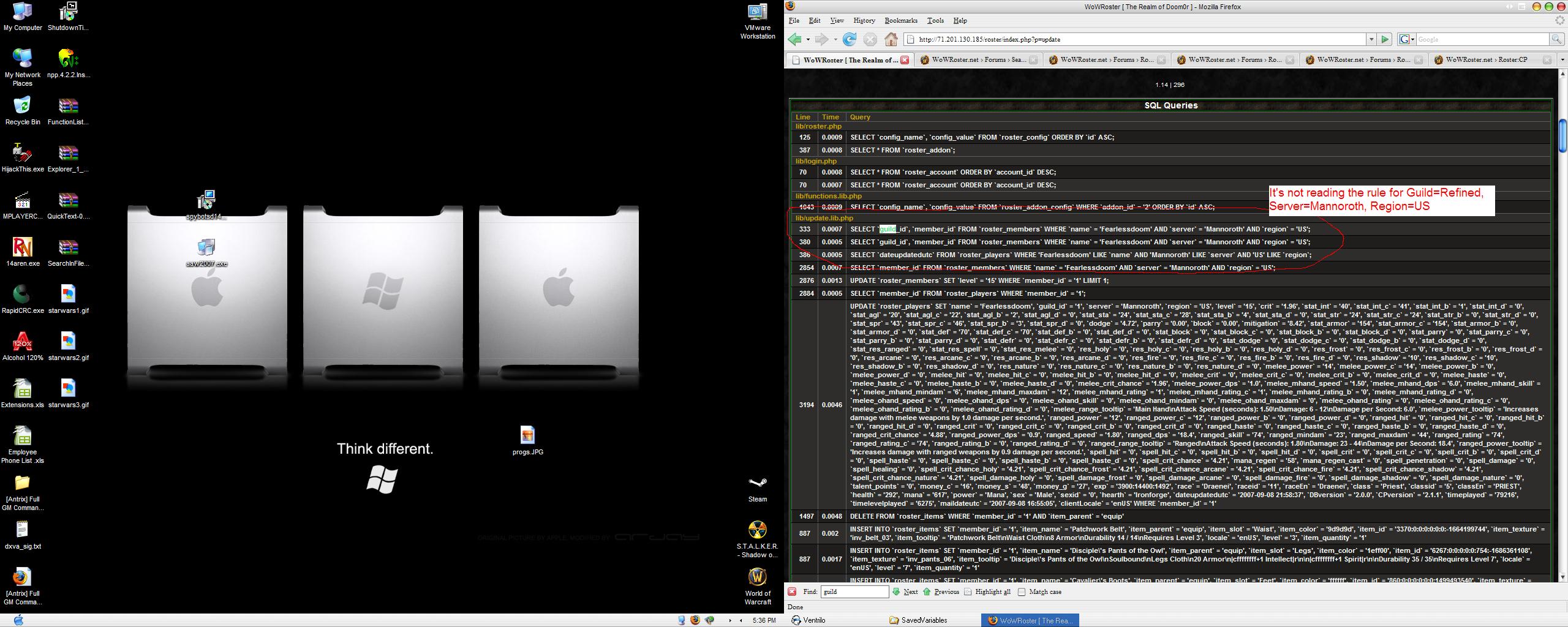Select the Employee Phone List .xls icon
Image resolution: width=1568 pixels, height=627 pixels.
(23, 445)
